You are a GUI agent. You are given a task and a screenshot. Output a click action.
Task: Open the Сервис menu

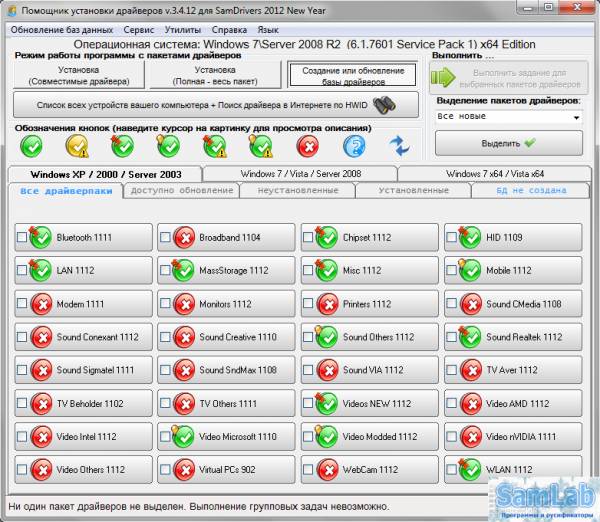[x=139, y=30]
